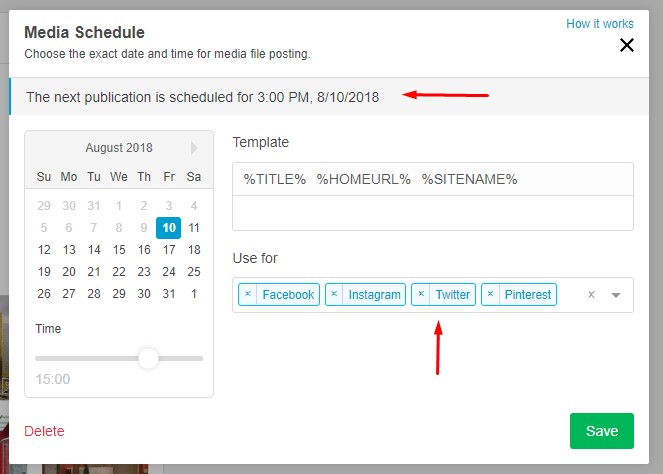The height and width of the screenshot is (474, 663).
Task: Click the time slider handle
Action: tap(148, 359)
